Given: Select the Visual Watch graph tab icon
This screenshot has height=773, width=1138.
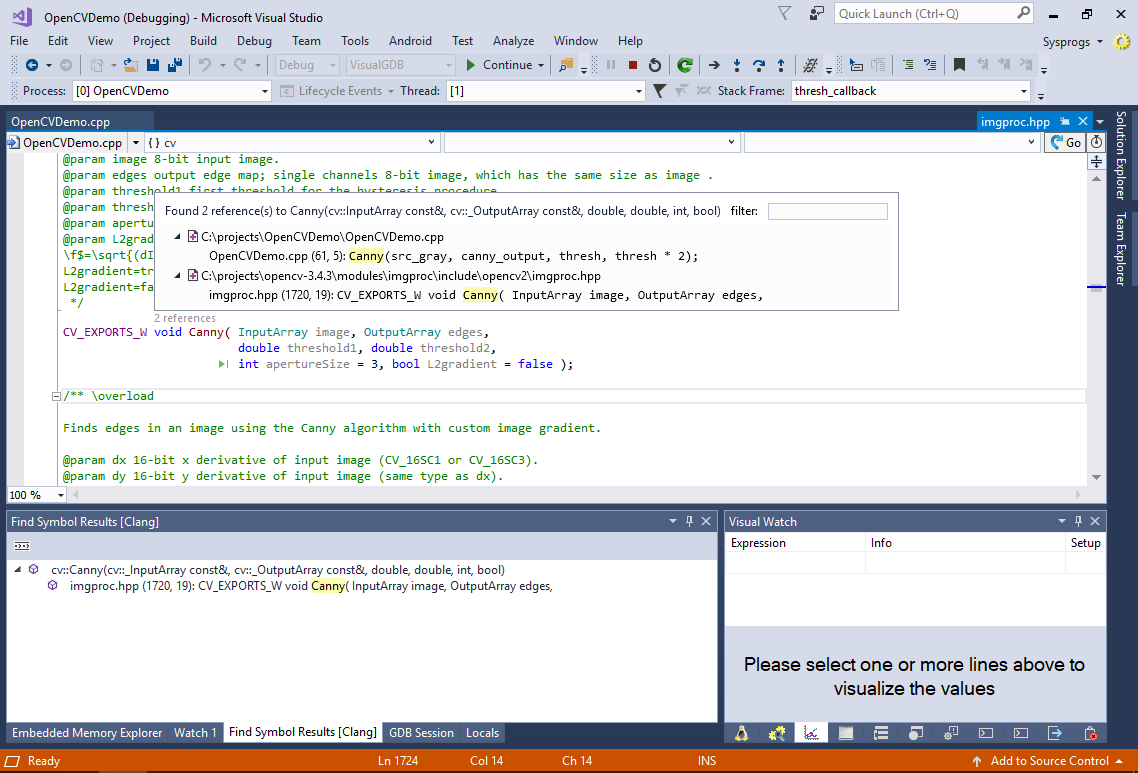Looking at the screenshot, I should tap(811, 733).
